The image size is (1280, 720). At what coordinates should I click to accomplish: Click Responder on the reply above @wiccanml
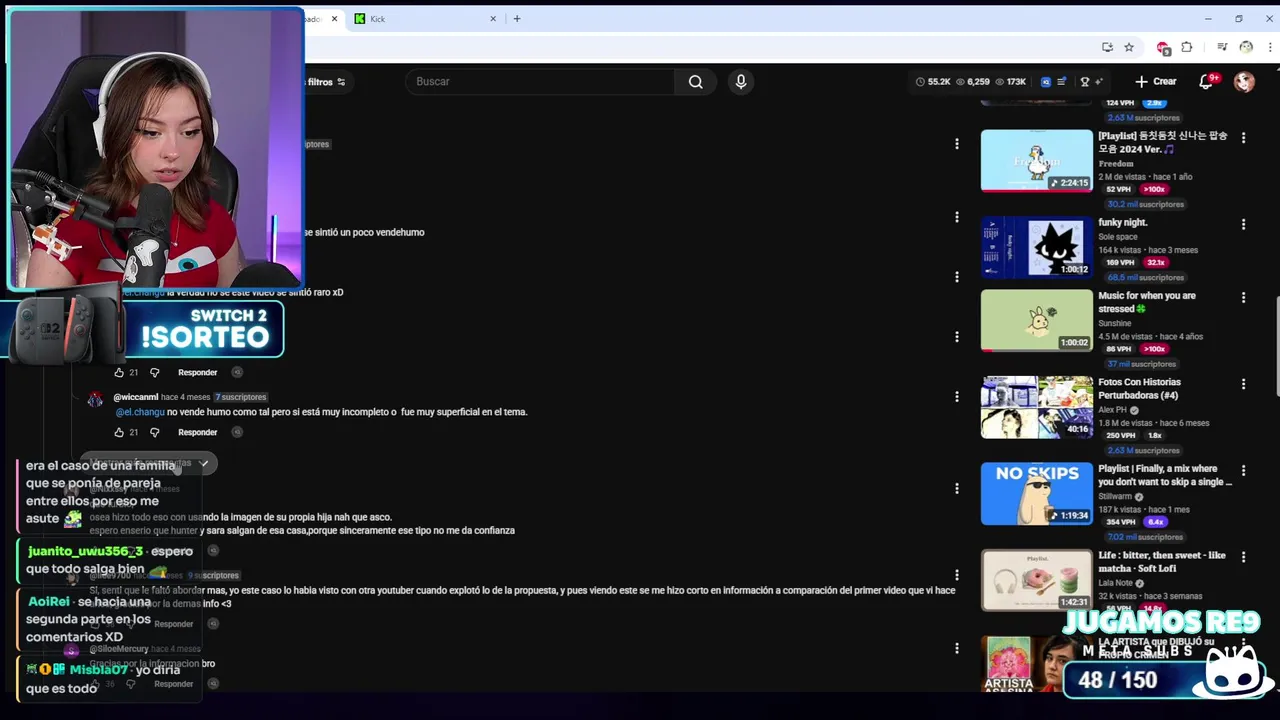coord(197,372)
